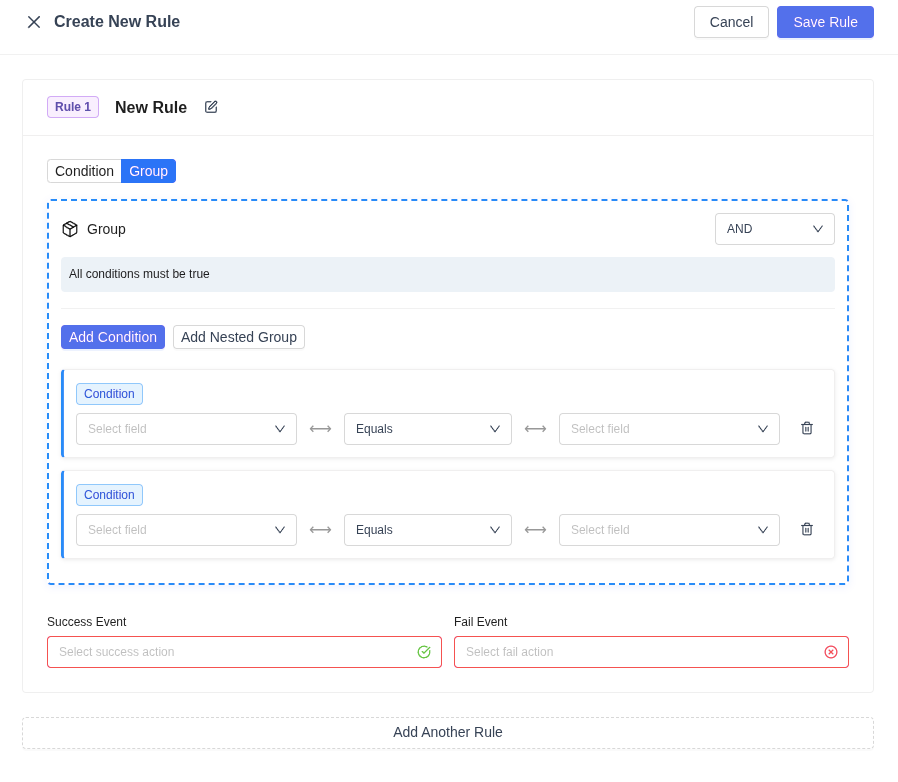Click the first condition's left double-arrow icon
Screen dimensions: 898x782
[x=320, y=429]
